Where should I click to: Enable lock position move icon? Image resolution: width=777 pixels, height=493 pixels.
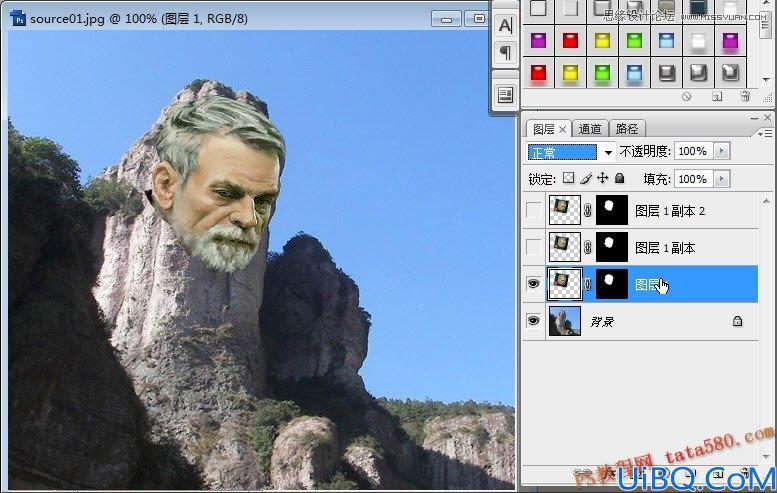pyautogui.click(x=603, y=178)
